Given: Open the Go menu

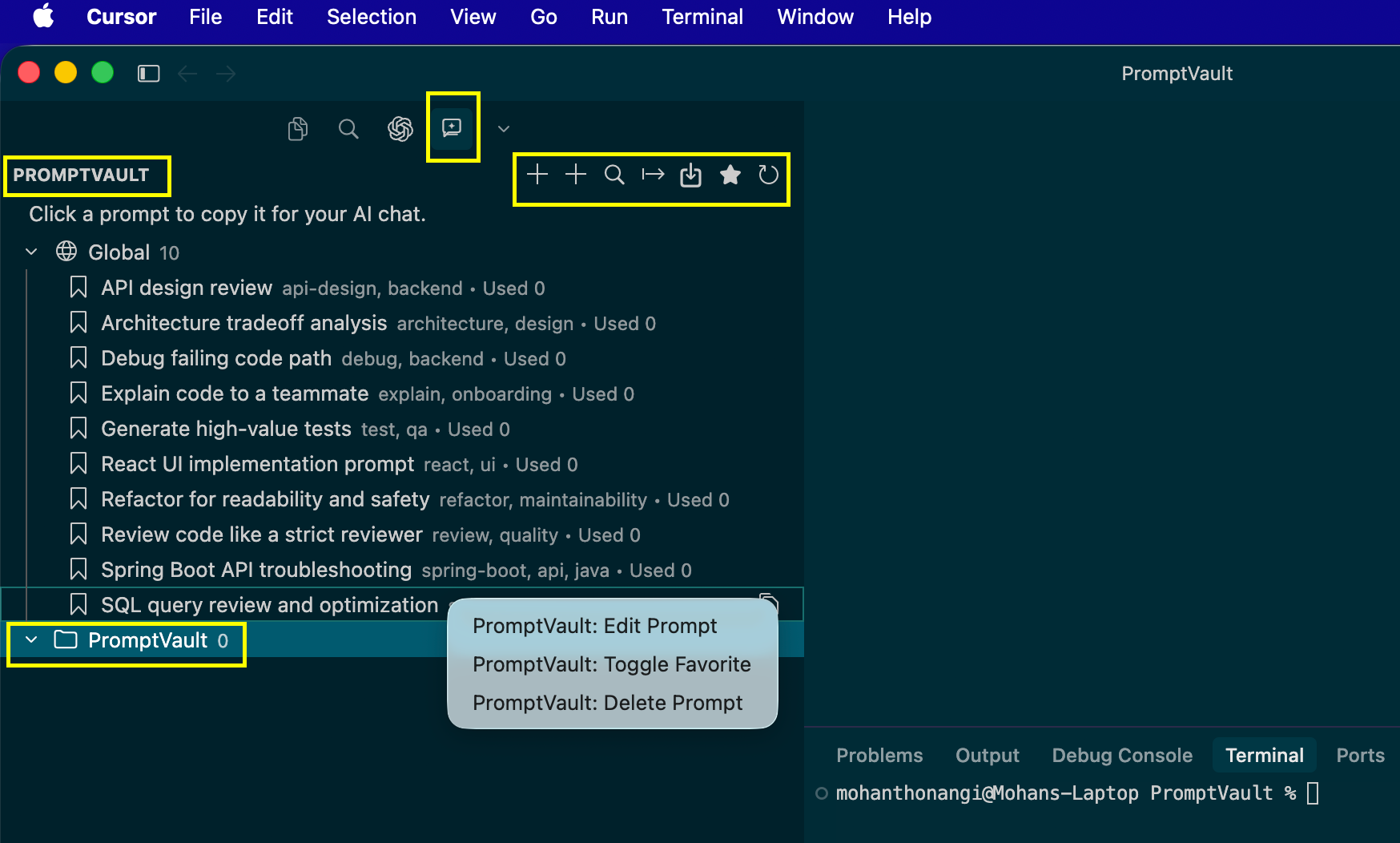Looking at the screenshot, I should [544, 16].
